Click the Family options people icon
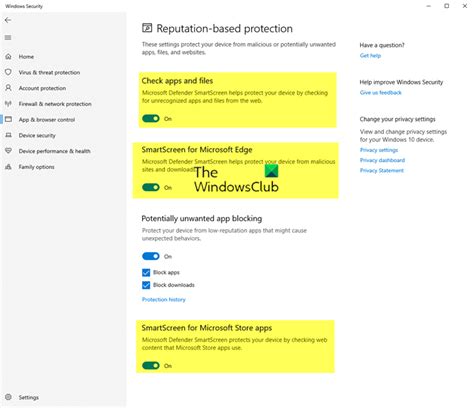 (x=8, y=167)
